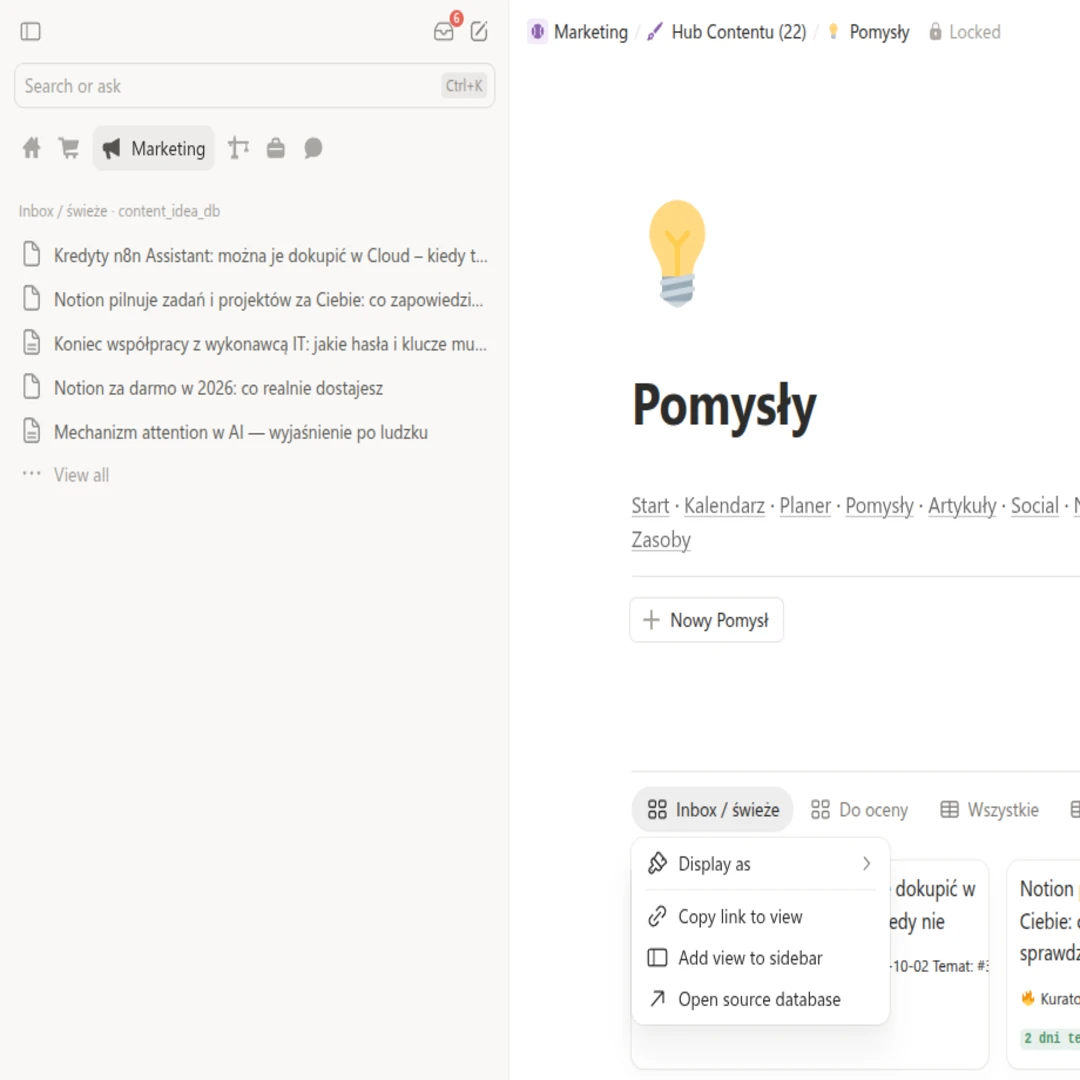Select the Marketing teamspace tab

click(154, 148)
